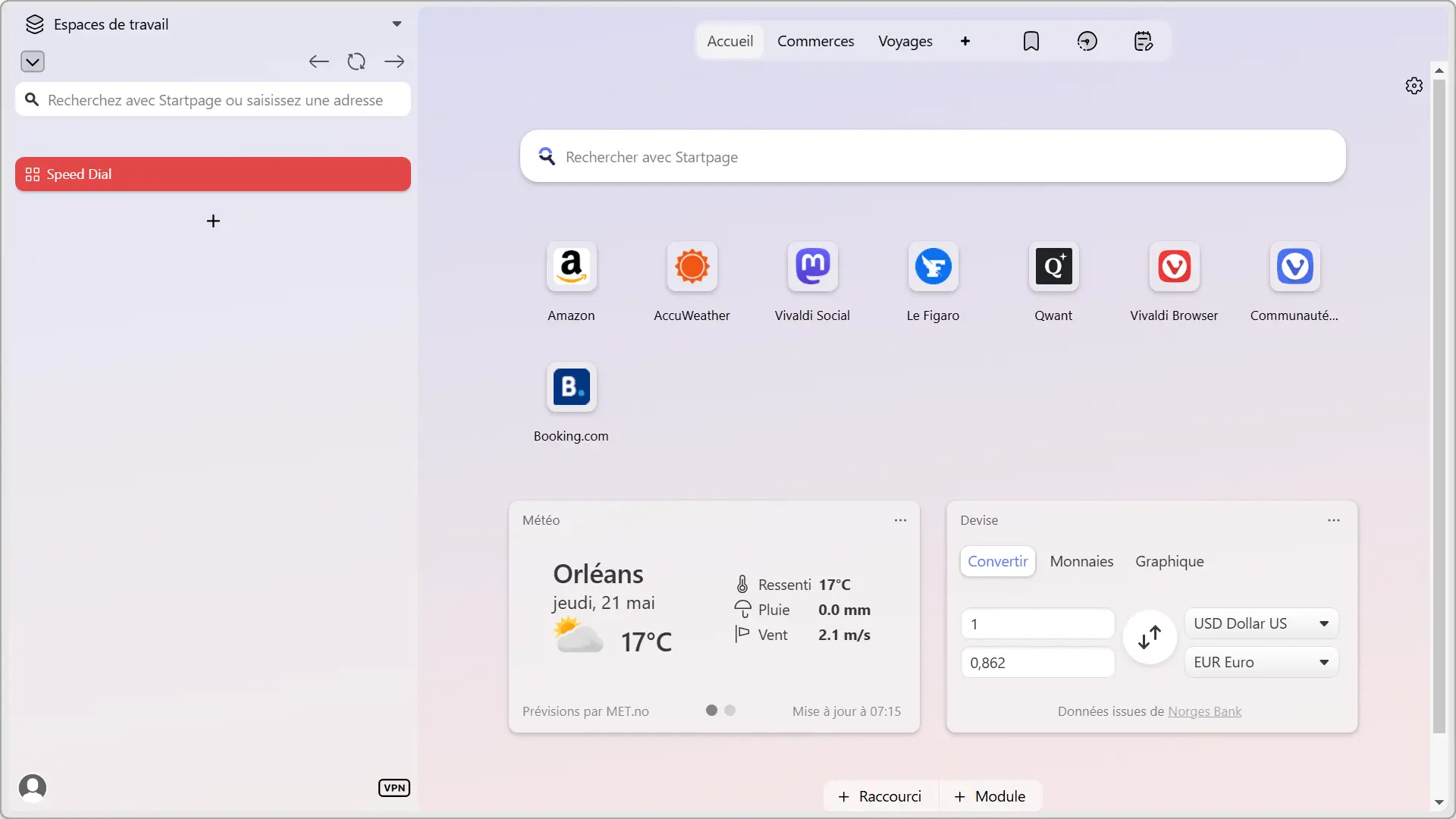
Task: Click the Prévisions par MET.no text
Action: [585, 711]
